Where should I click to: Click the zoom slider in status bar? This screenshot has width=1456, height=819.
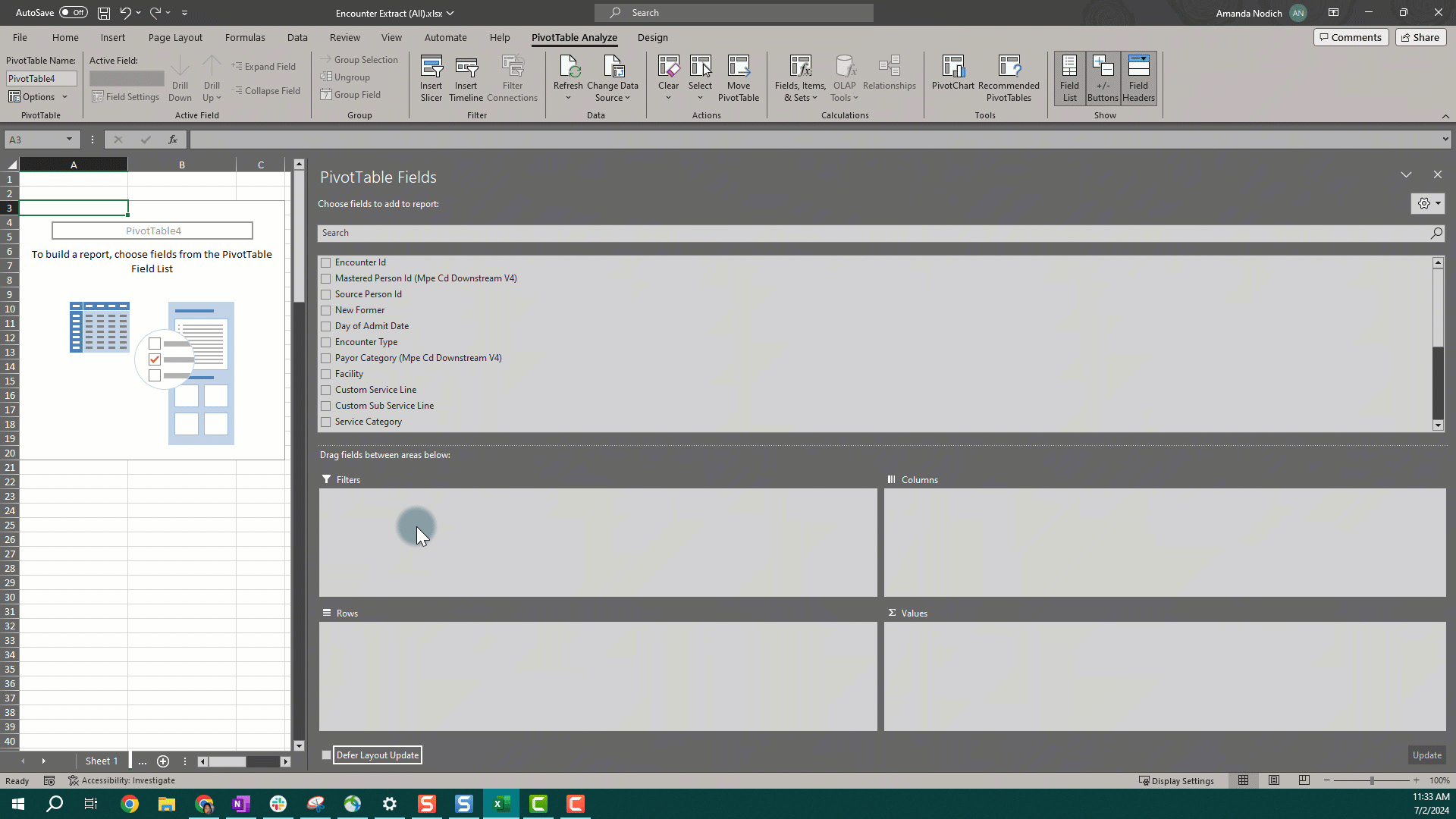(1371, 780)
